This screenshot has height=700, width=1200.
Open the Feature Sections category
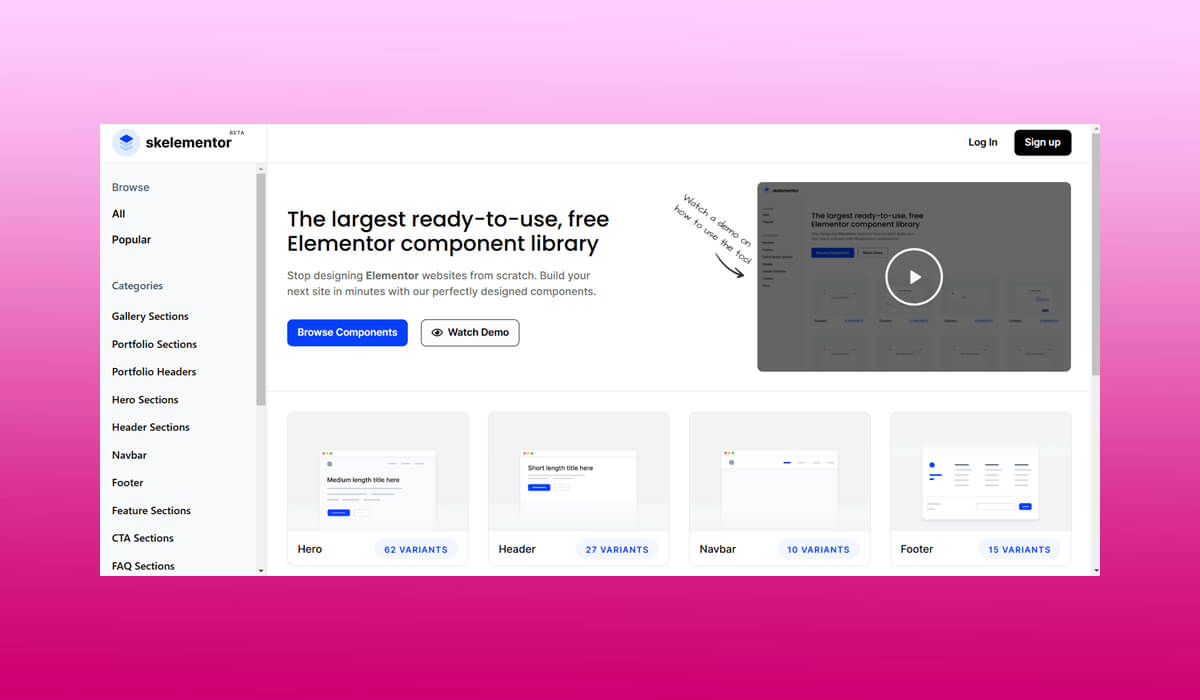click(151, 511)
